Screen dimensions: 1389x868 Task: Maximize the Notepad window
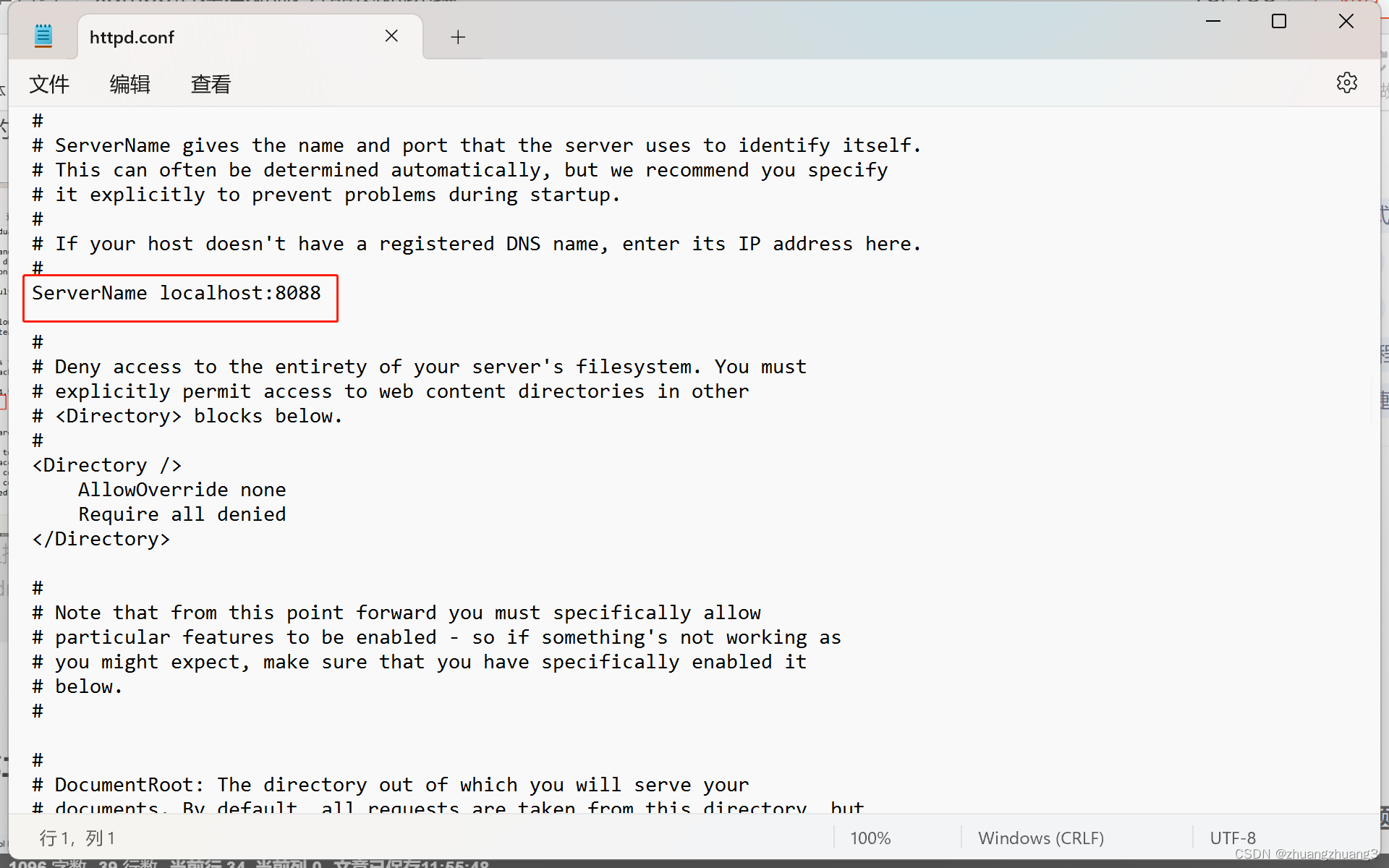click(1279, 22)
